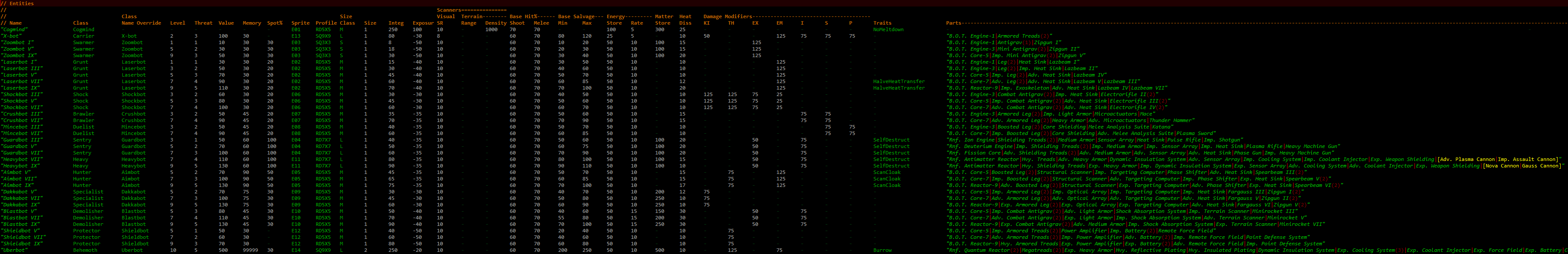1568x254 pixels.
Task: Click the "Zoombot I" entity name
Action: [x=17, y=42]
